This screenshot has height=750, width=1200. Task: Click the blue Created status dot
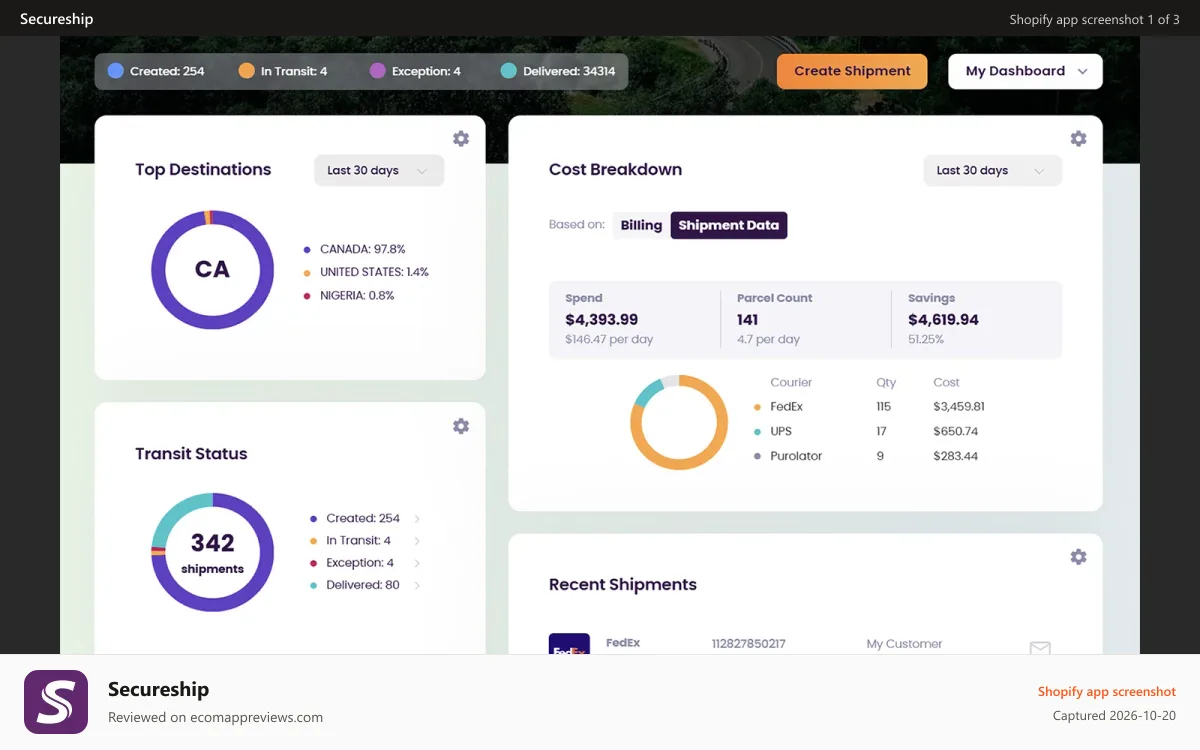coord(116,71)
